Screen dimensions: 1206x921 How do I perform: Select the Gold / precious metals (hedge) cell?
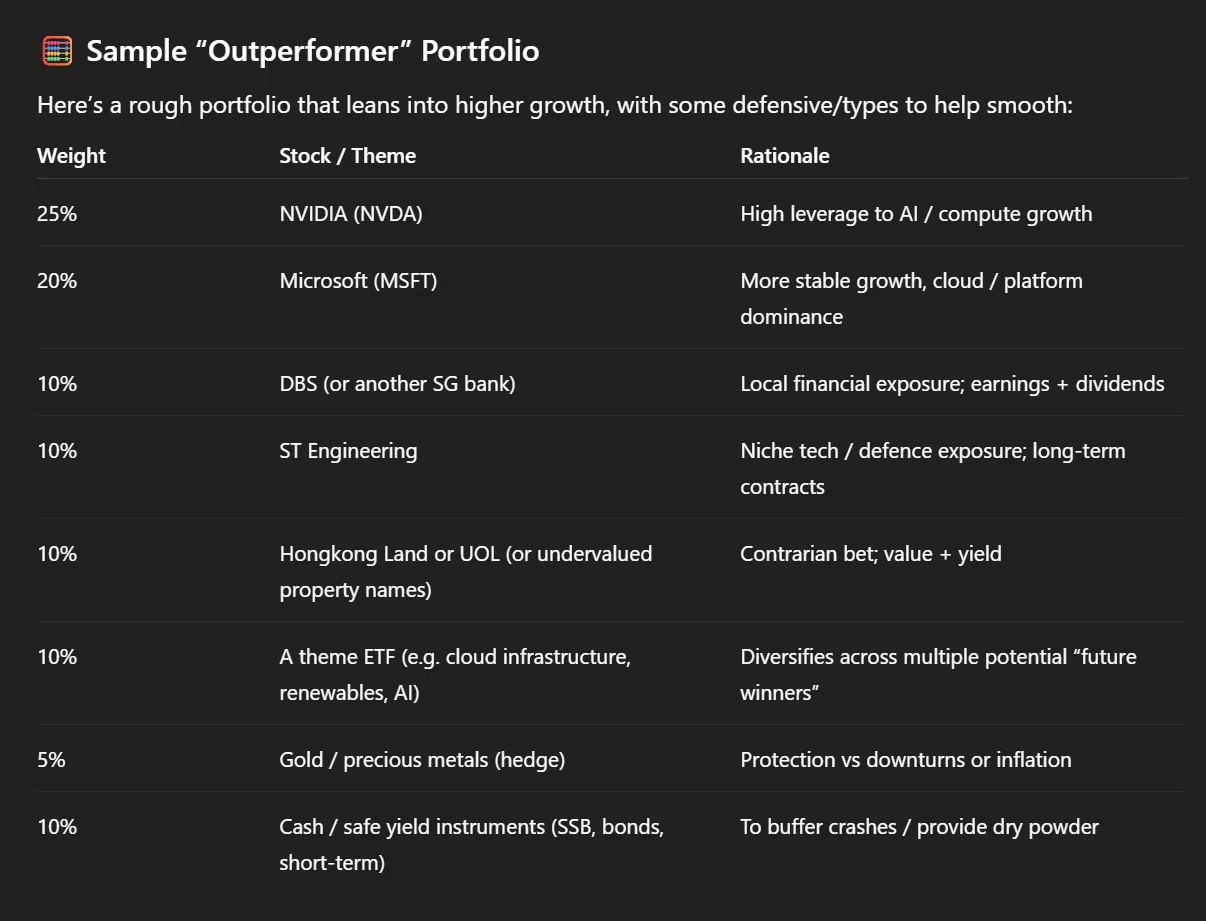click(x=422, y=760)
